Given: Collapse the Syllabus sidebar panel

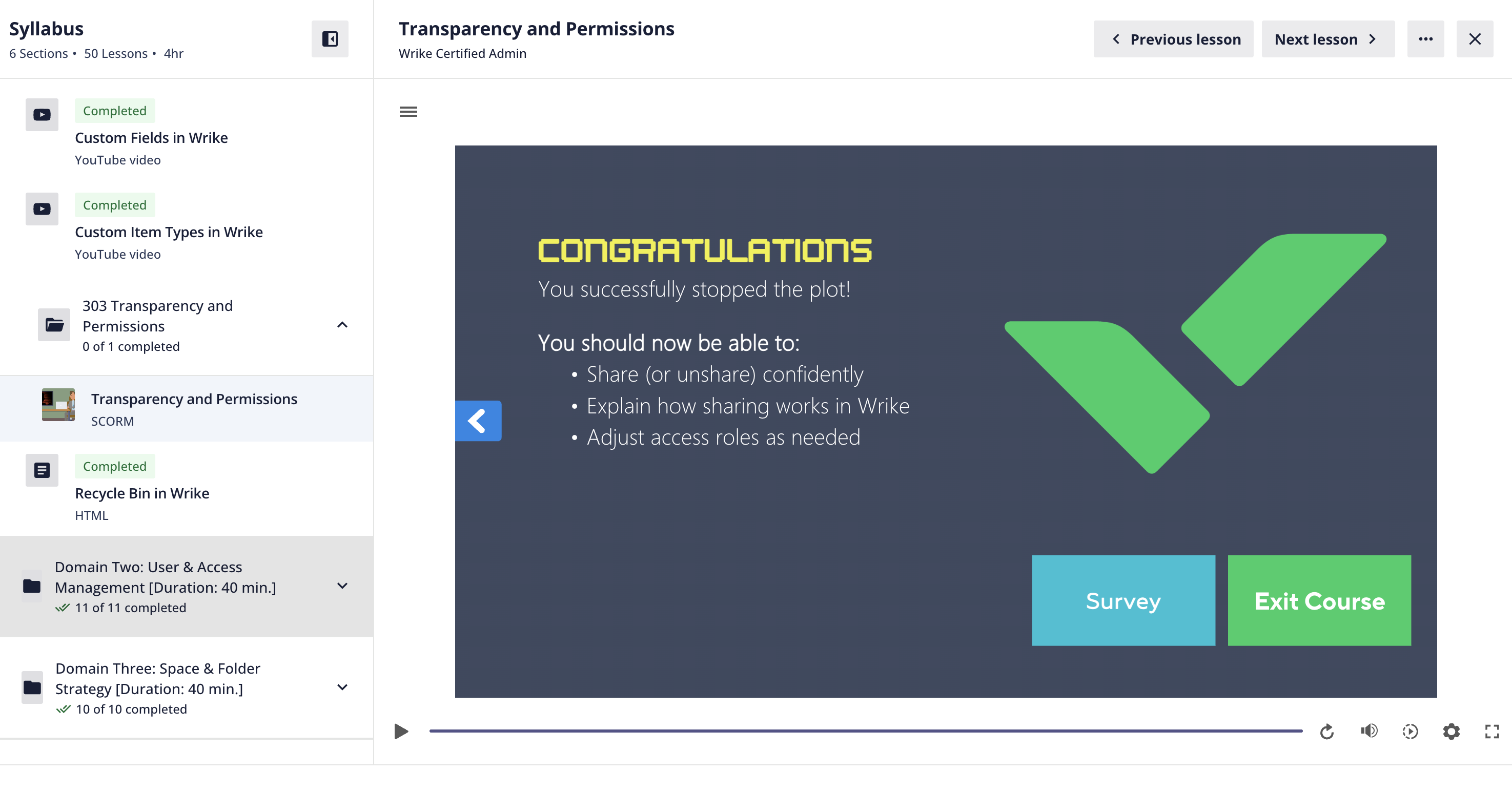Looking at the screenshot, I should pos(330,39).
